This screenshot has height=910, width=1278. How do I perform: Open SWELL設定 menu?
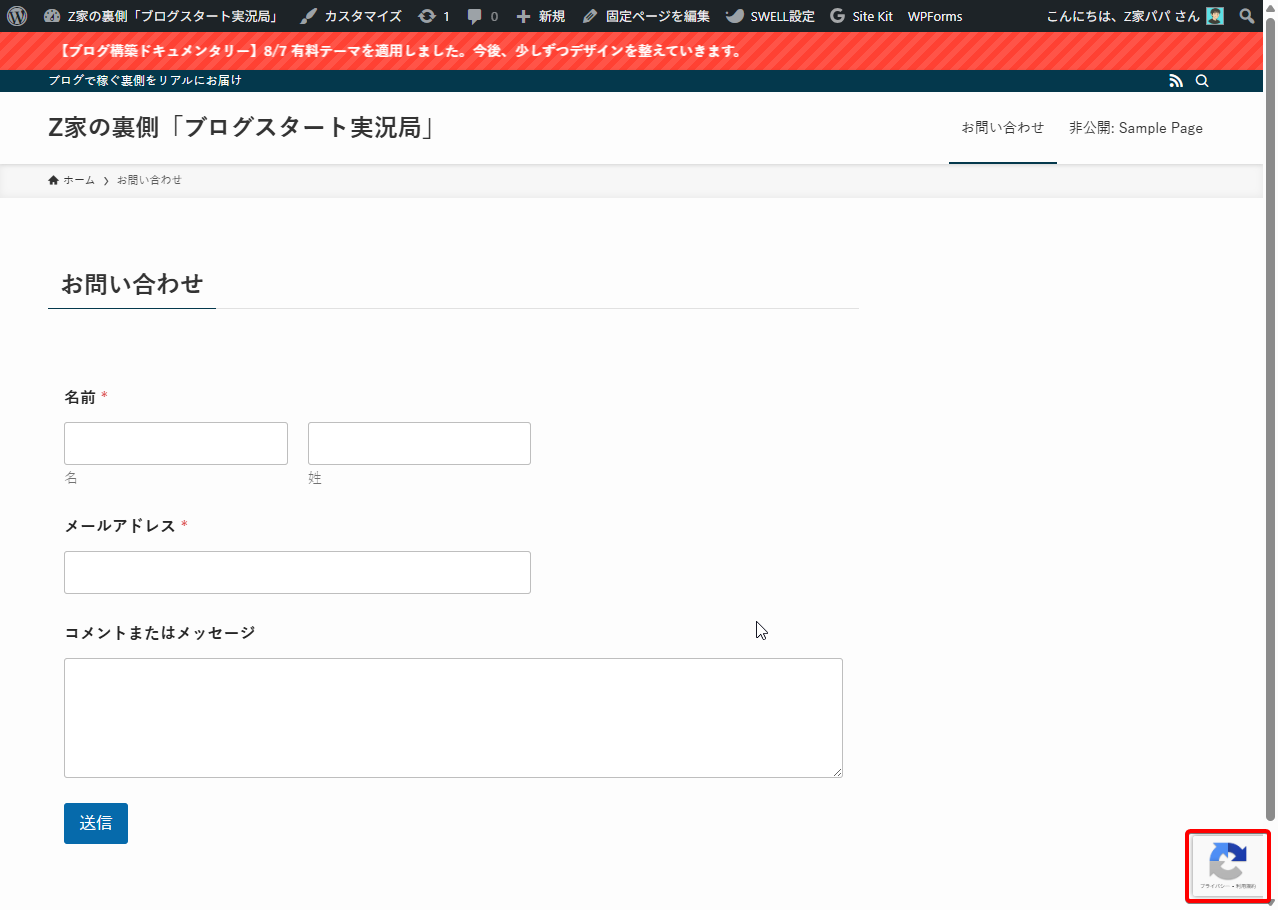[770, 16]
